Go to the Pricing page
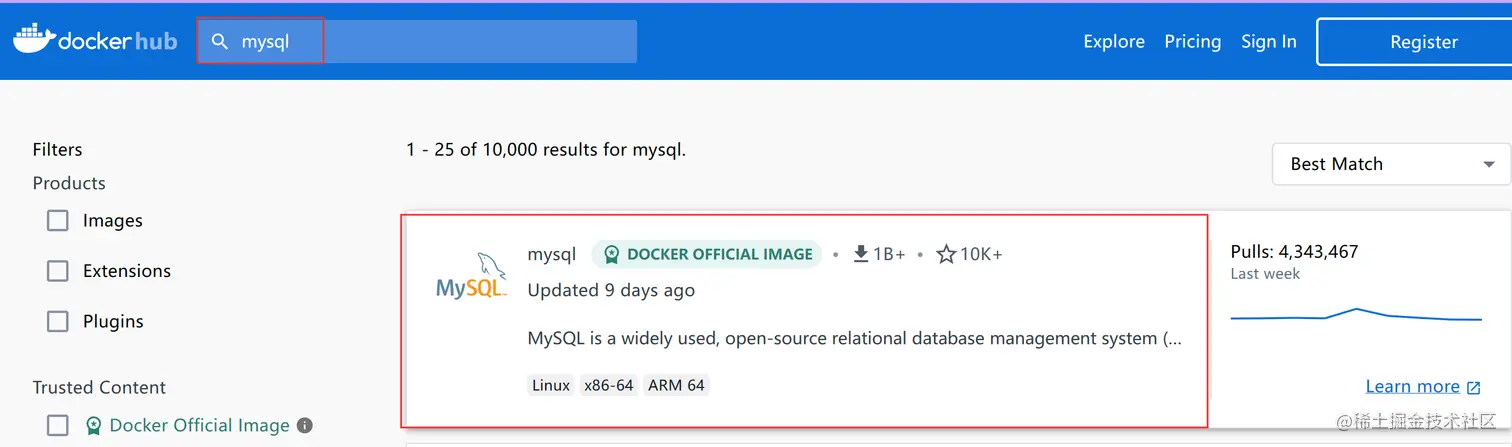 click(1192, 41)
